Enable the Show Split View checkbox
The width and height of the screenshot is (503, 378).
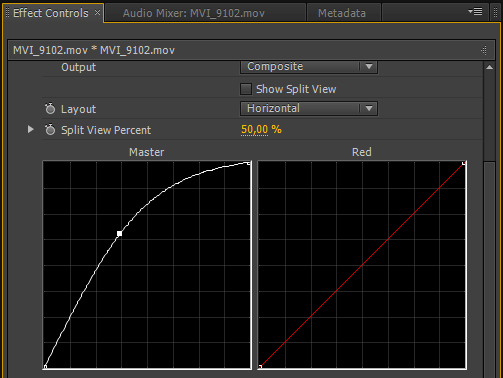[246, 89]
